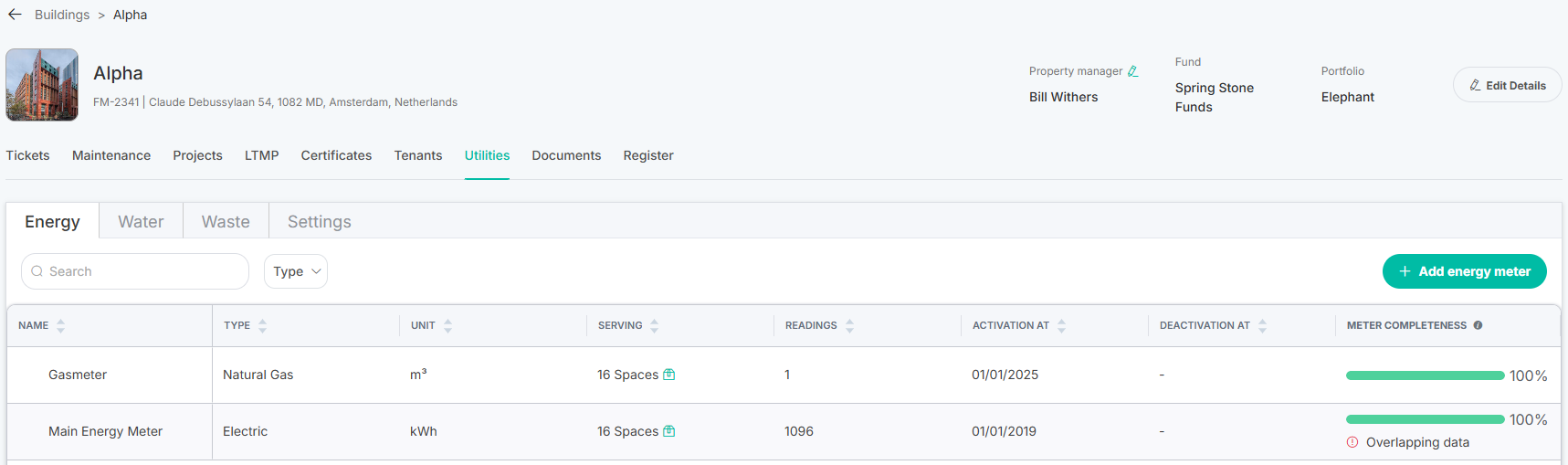Click Add energy meter button
The height and width of the screenshot is (465, 1568).
pos(1464,271)
